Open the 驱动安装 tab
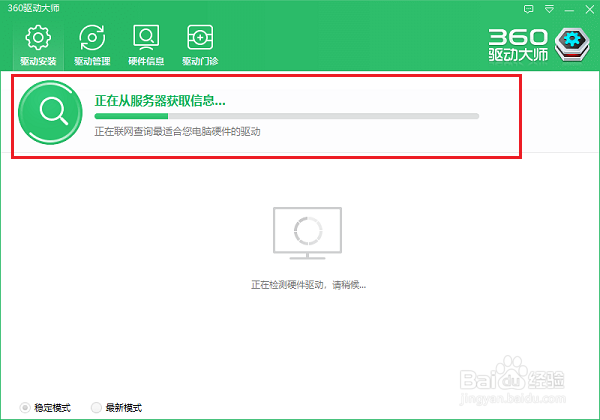The height and width of the screenshot is (420, 600). (x=38, y=45)
